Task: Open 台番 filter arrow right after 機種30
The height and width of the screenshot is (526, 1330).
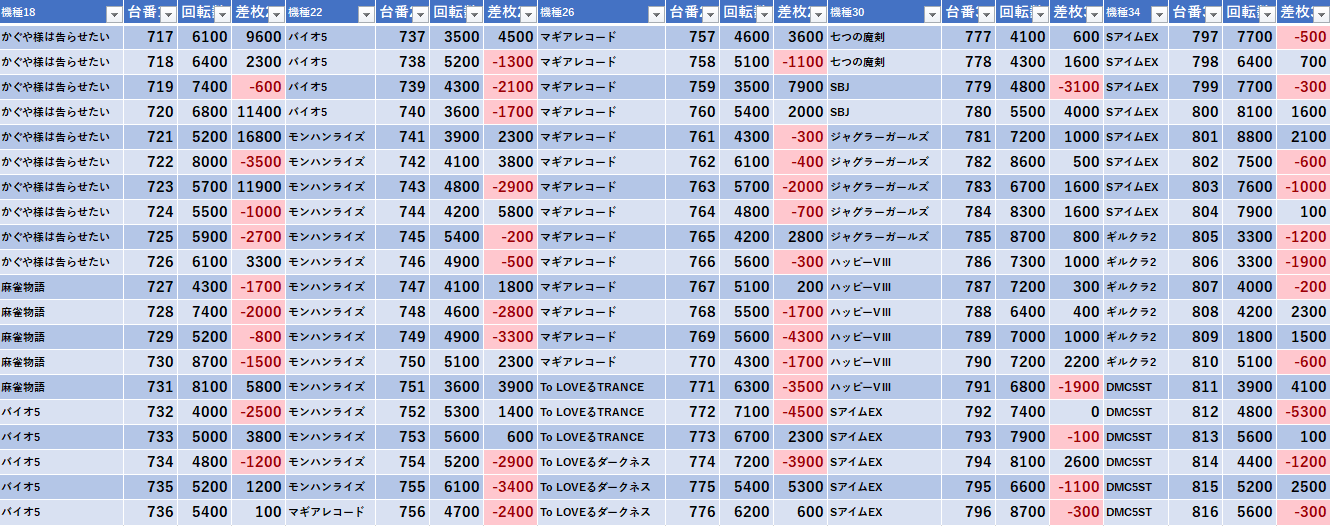Action: pos(986,13)
